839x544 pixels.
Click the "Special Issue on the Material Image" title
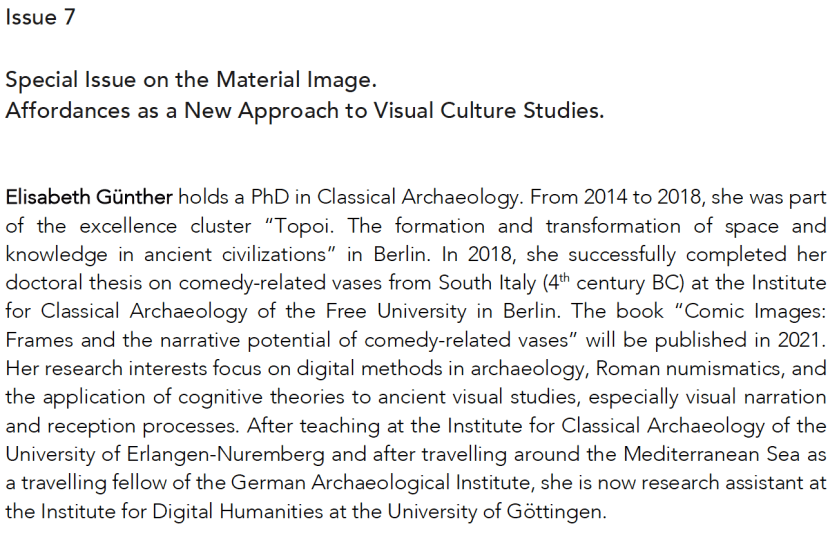[x=190, y=80]
